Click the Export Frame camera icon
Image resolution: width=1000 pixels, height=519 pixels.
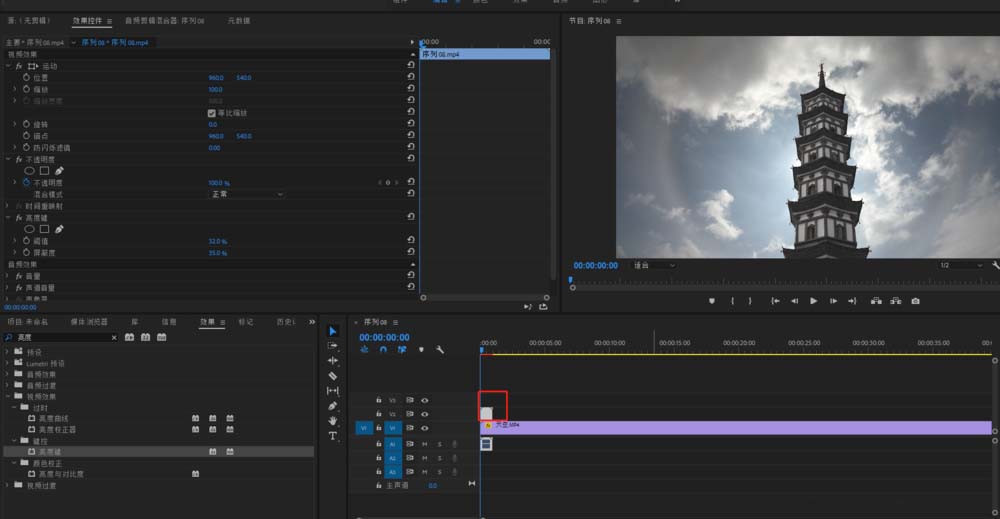[x=915, y=301]
